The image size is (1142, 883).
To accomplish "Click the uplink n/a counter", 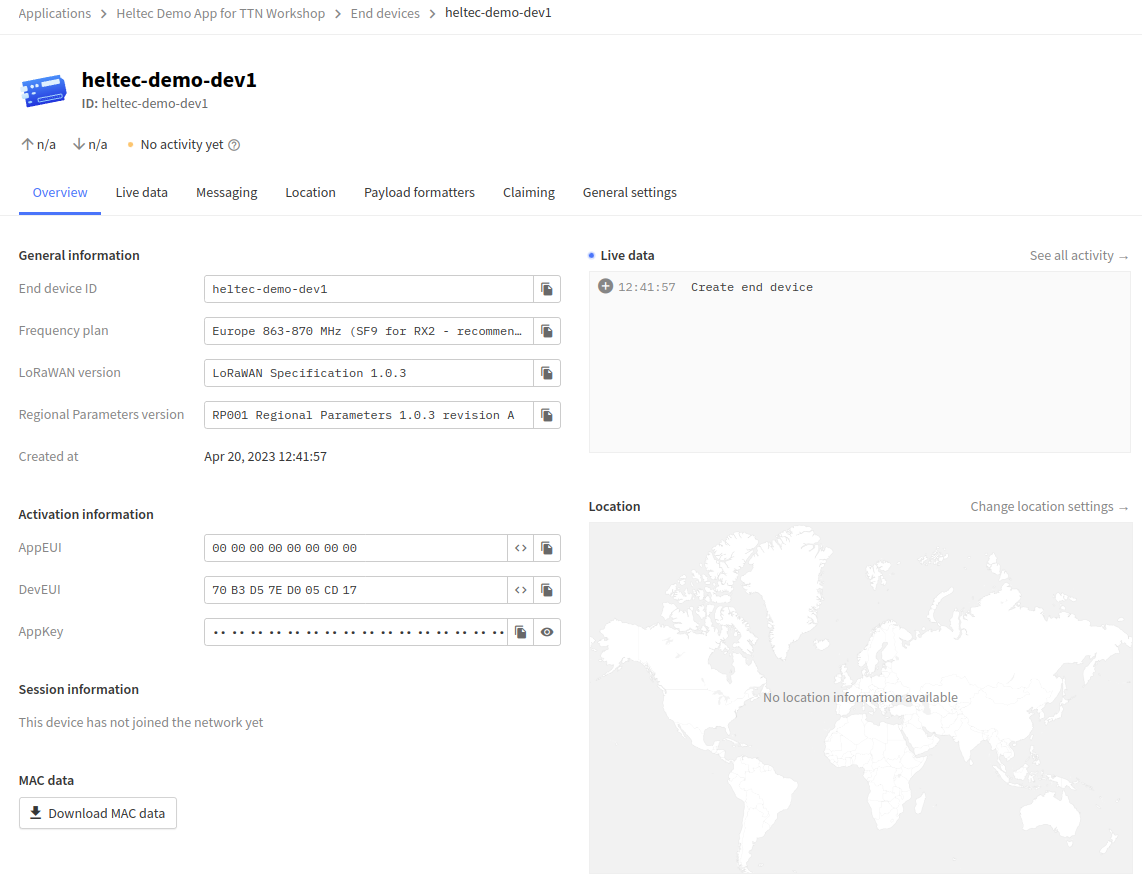I will (39, 144).
